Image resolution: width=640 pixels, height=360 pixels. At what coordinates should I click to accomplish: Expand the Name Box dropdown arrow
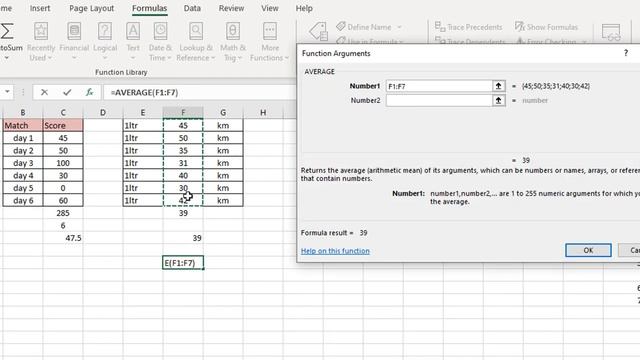click(7, 92)
